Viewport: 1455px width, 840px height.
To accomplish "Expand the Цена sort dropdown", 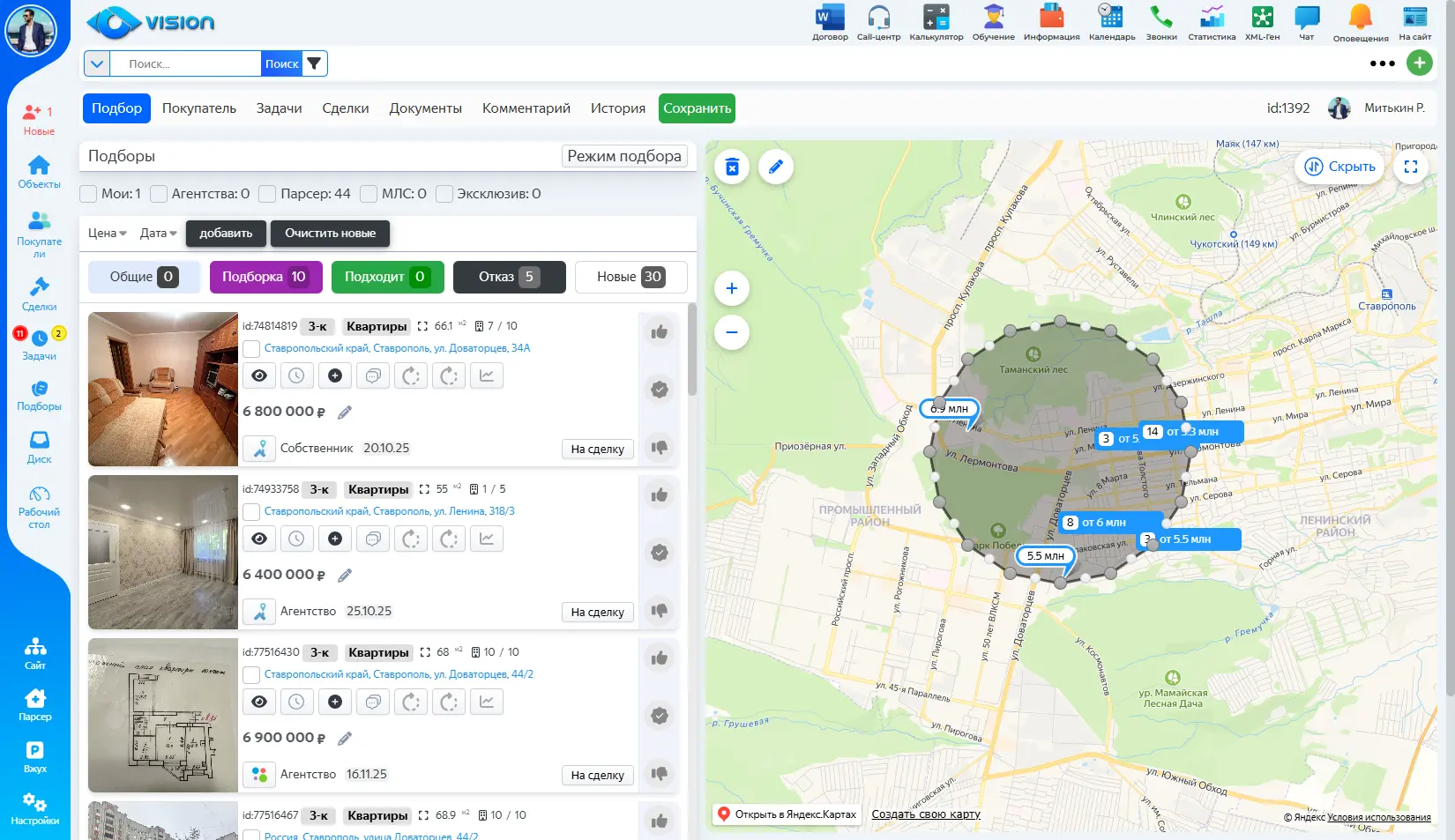I will 108,234.
